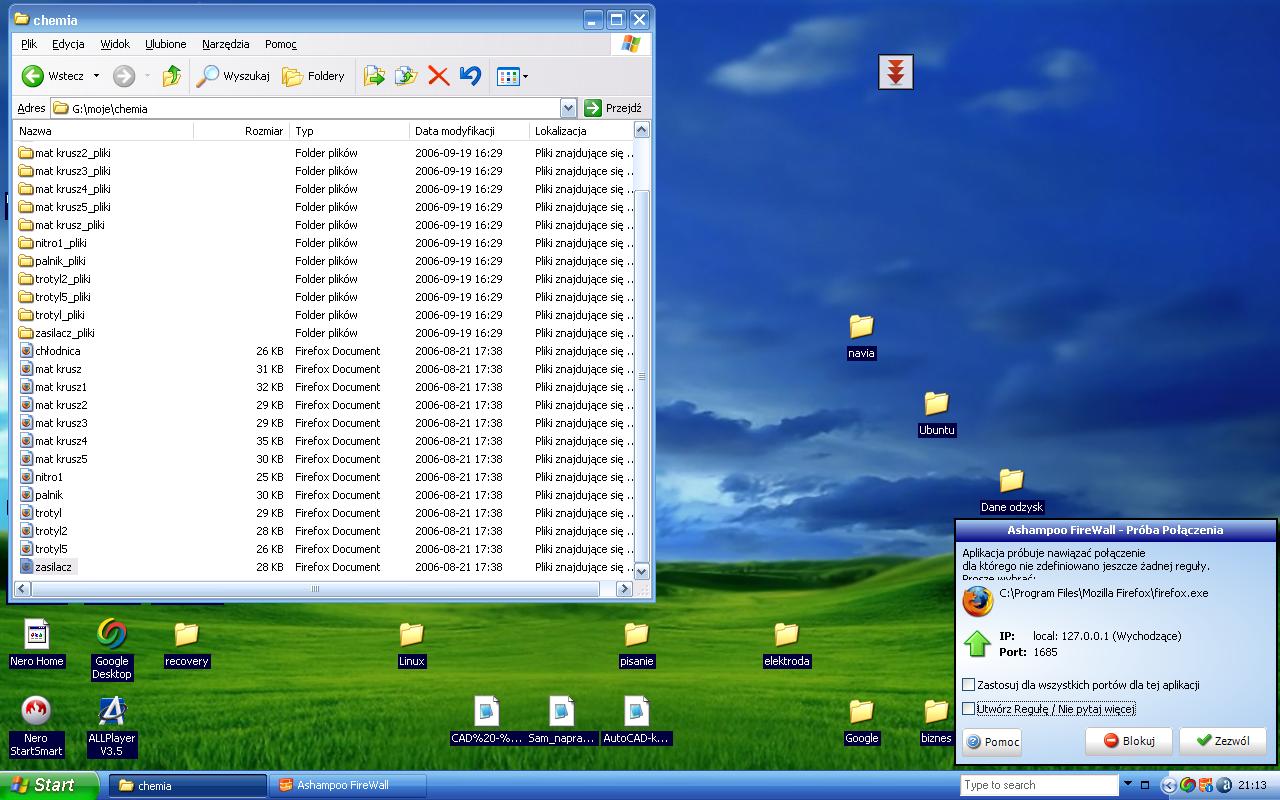Check Utwórz Regułę / Nie pytaj więcej

tap(968, 709)
